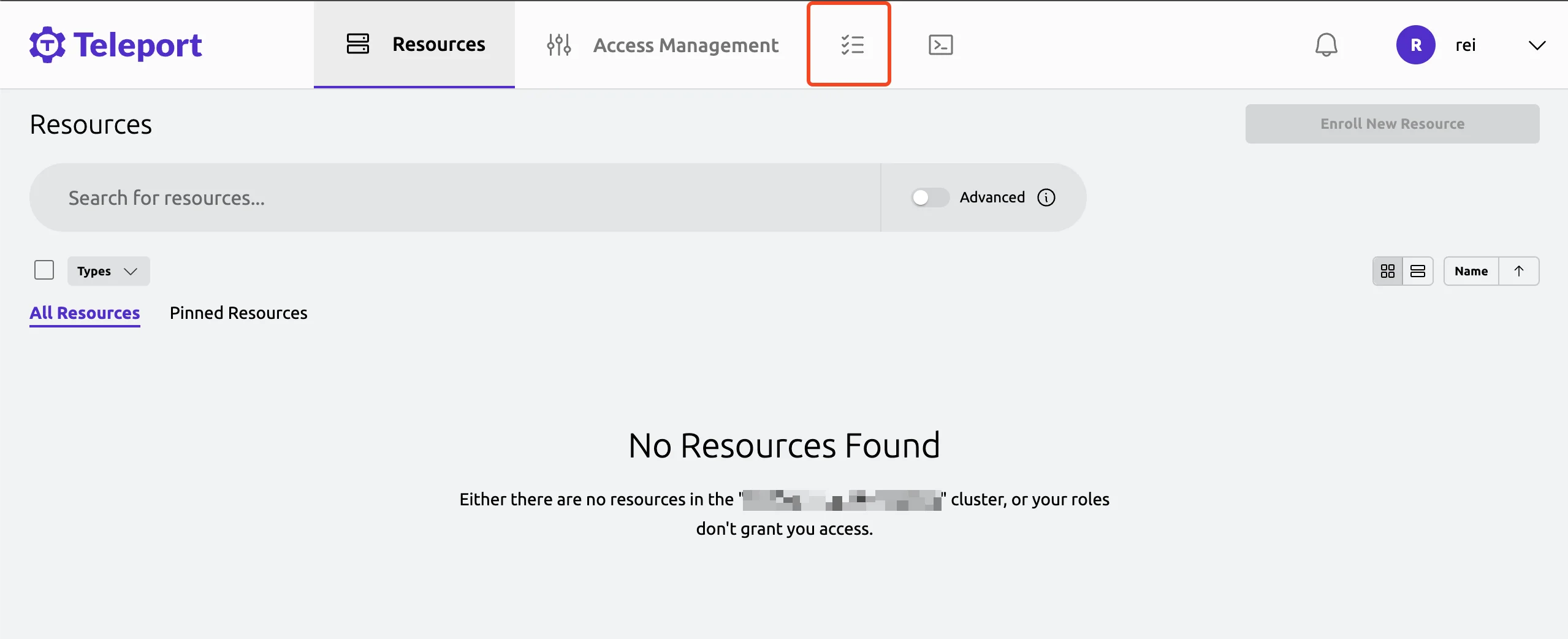
Task: Open the terminal console icon
Action: tap(940, 45)
